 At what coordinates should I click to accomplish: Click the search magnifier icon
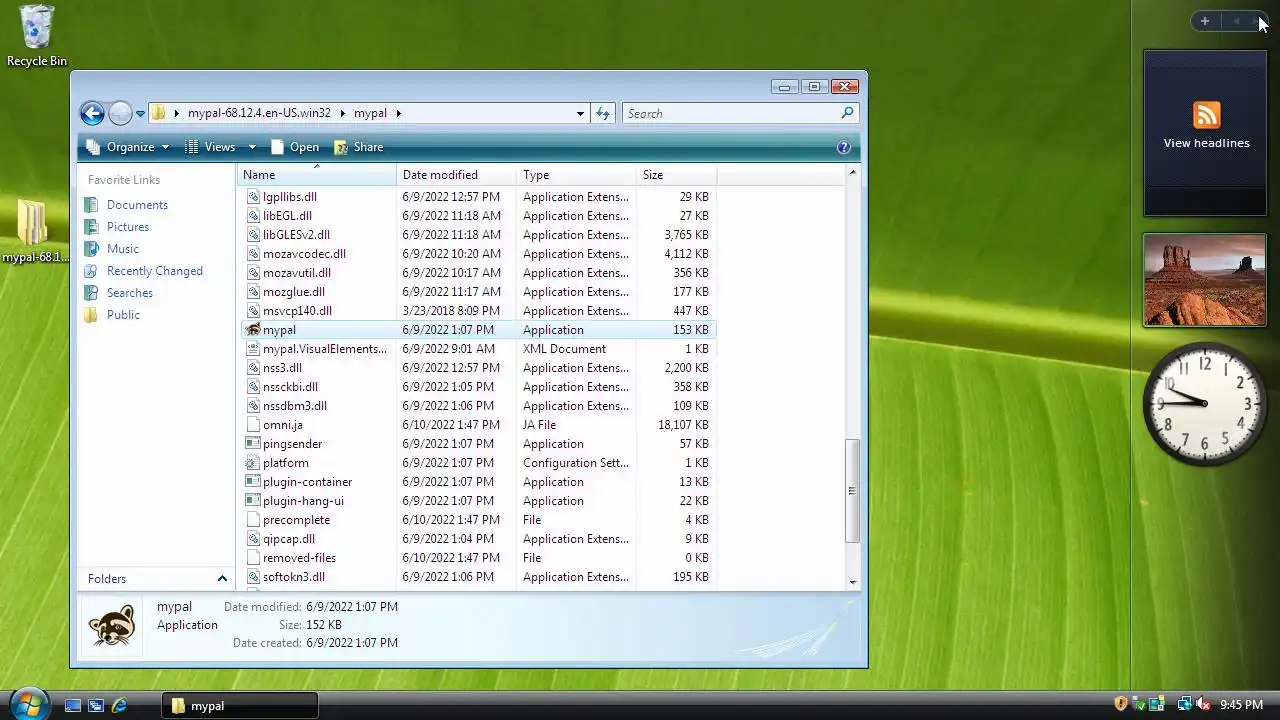[x=847, y=113]
